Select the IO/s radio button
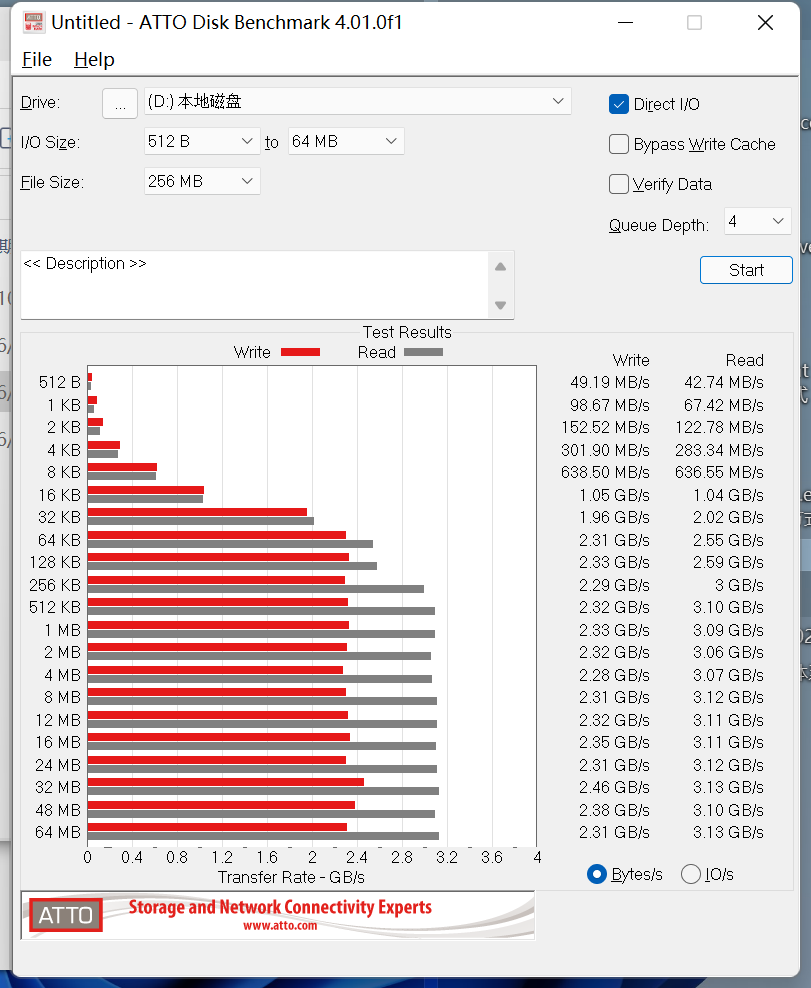 pyautogui.click(x=691, y=874)
